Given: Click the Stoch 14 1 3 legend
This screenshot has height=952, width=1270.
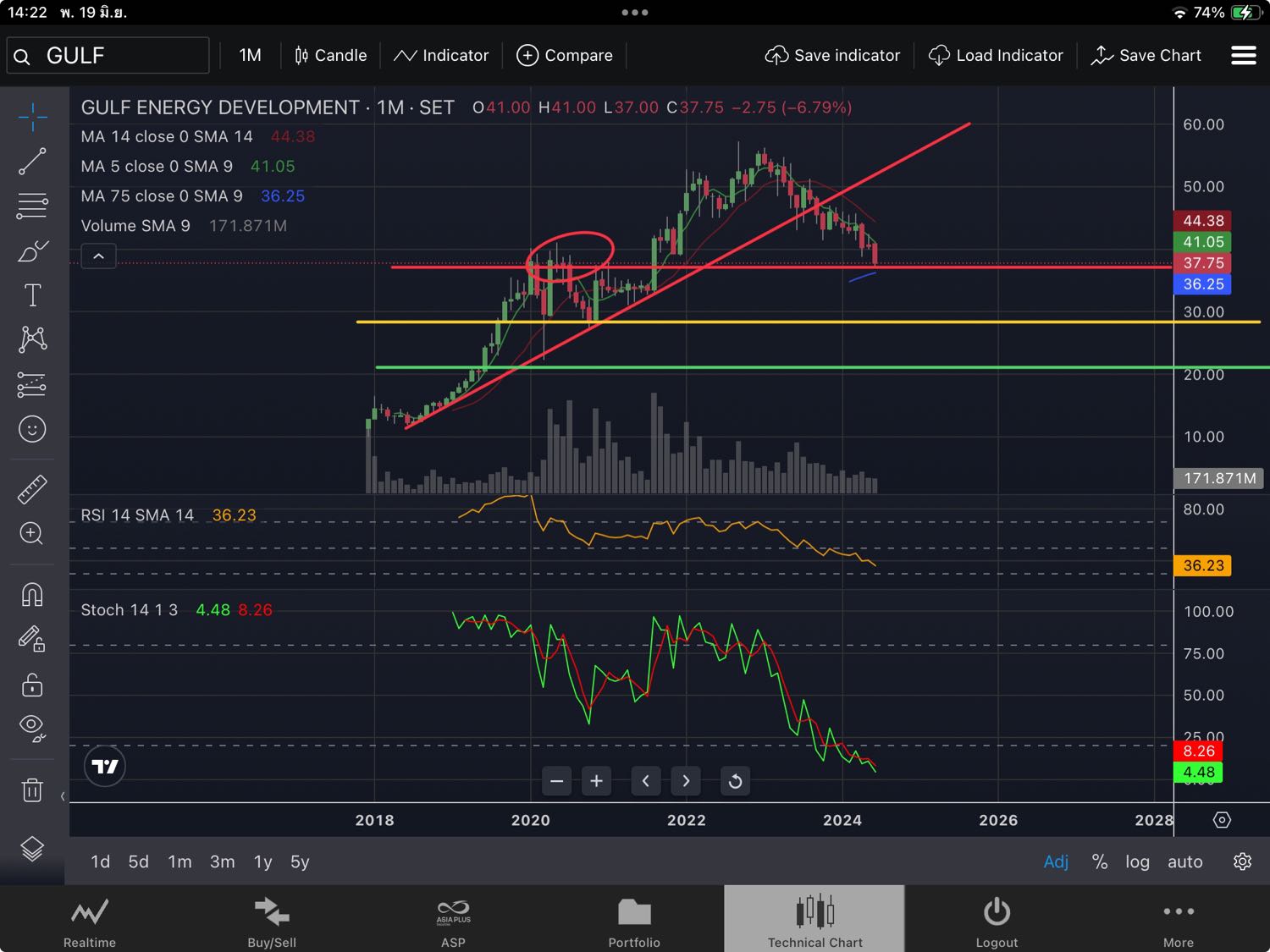Looking at the screenshot, I should point(177,609).
